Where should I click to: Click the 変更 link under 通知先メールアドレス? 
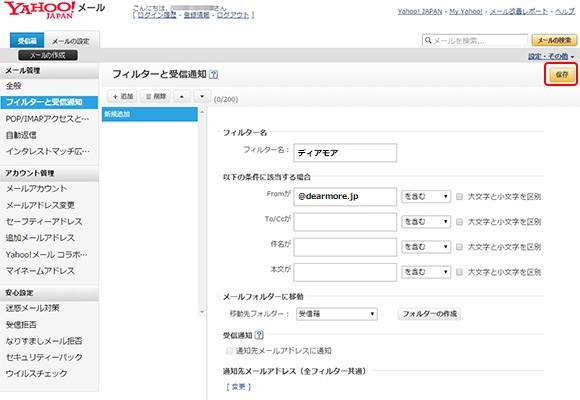pos(239,387)
